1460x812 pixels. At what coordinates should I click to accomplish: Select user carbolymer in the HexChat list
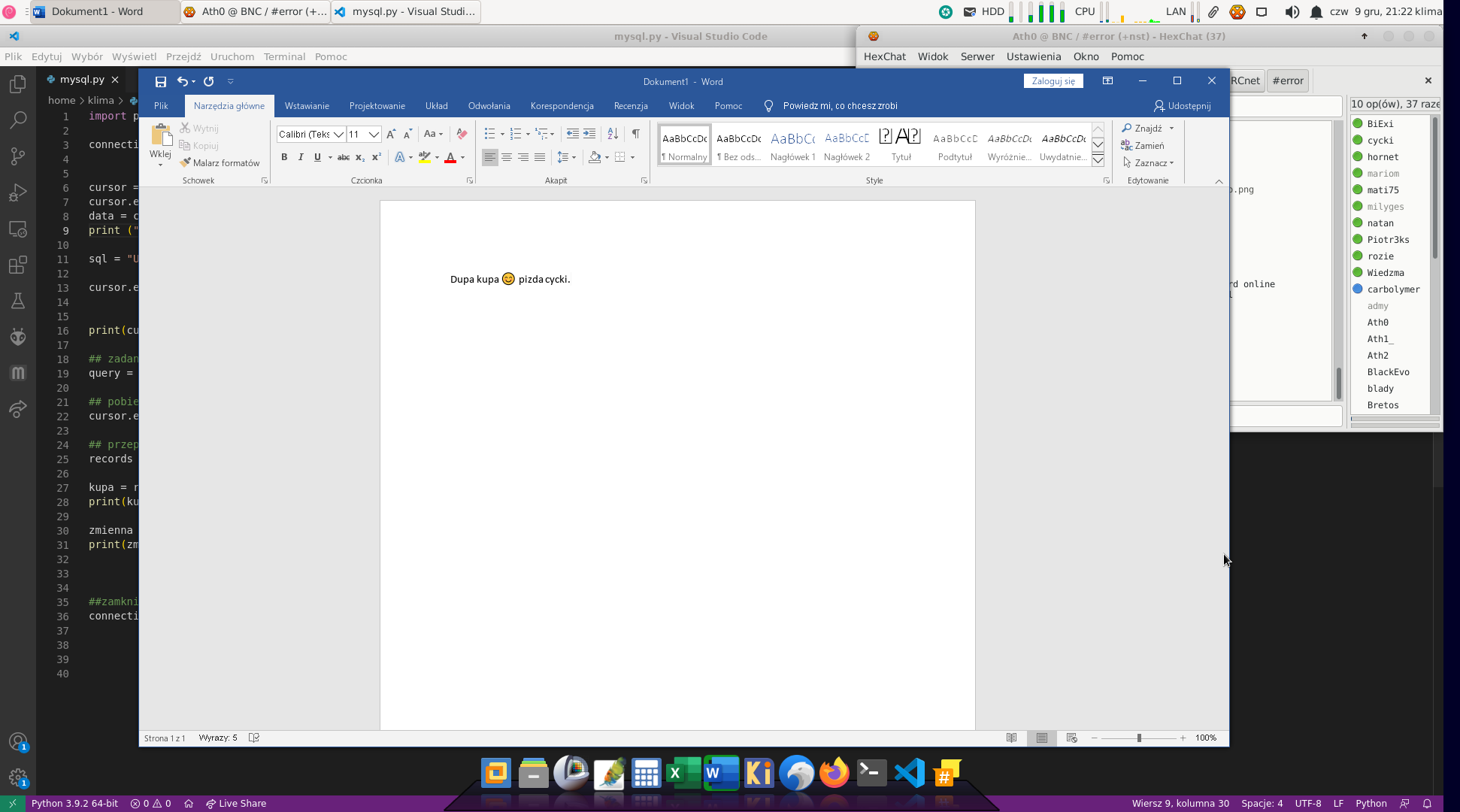tap(1392, 289)
